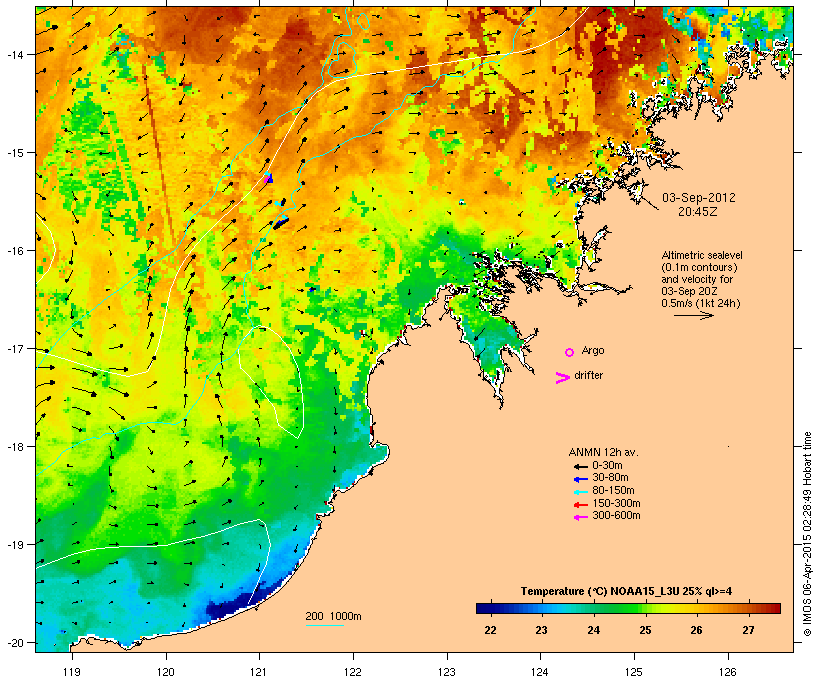
Task: Click the cyan 80-150m legend arrow
Action: click(x=580, y=492)
